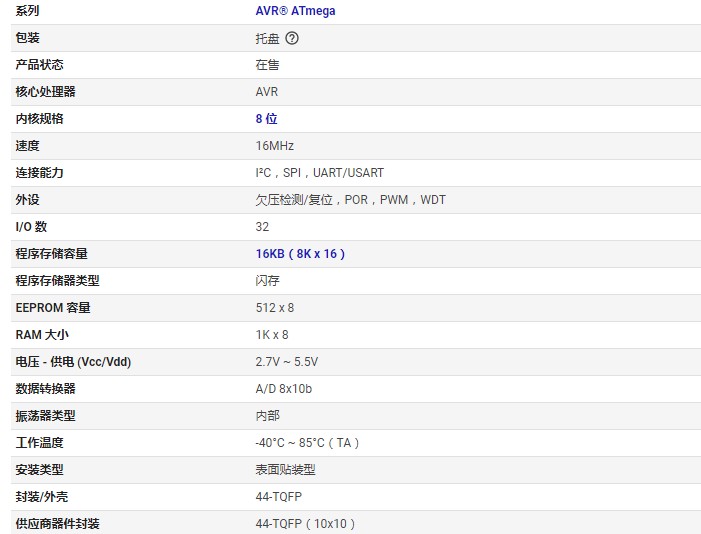Select the 闪存 program memory type value
Image resolution: width=701 pixels, height=534 pixels.
(267, 281)
